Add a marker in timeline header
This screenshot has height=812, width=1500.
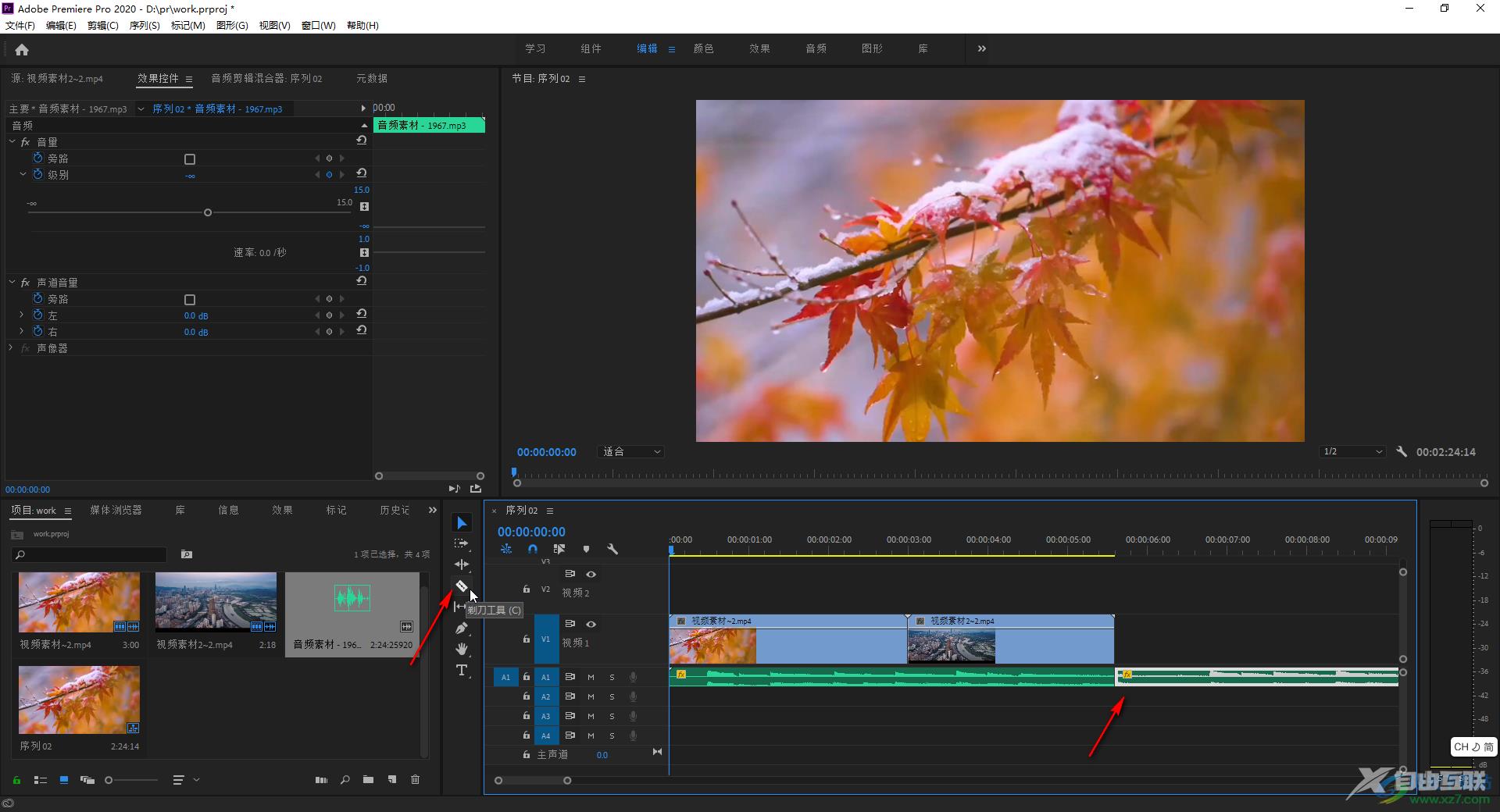[x=586, y=549]
